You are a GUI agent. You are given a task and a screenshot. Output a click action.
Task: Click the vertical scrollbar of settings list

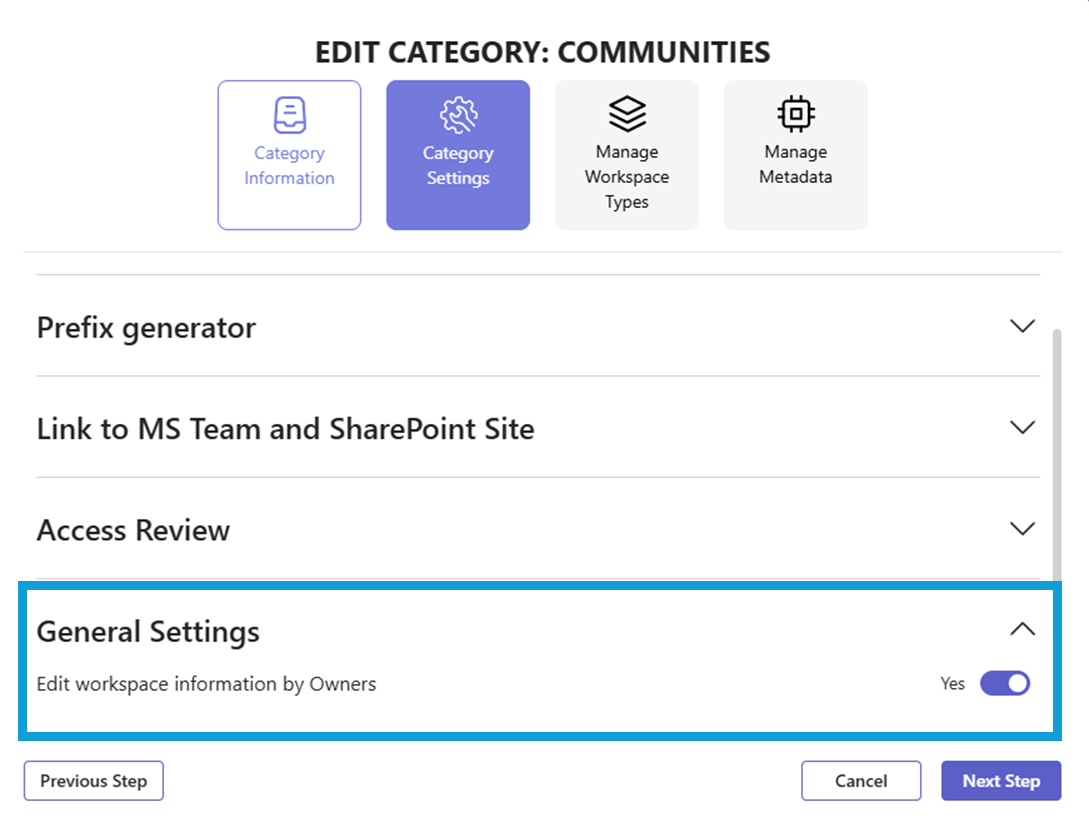(1056, 455)
